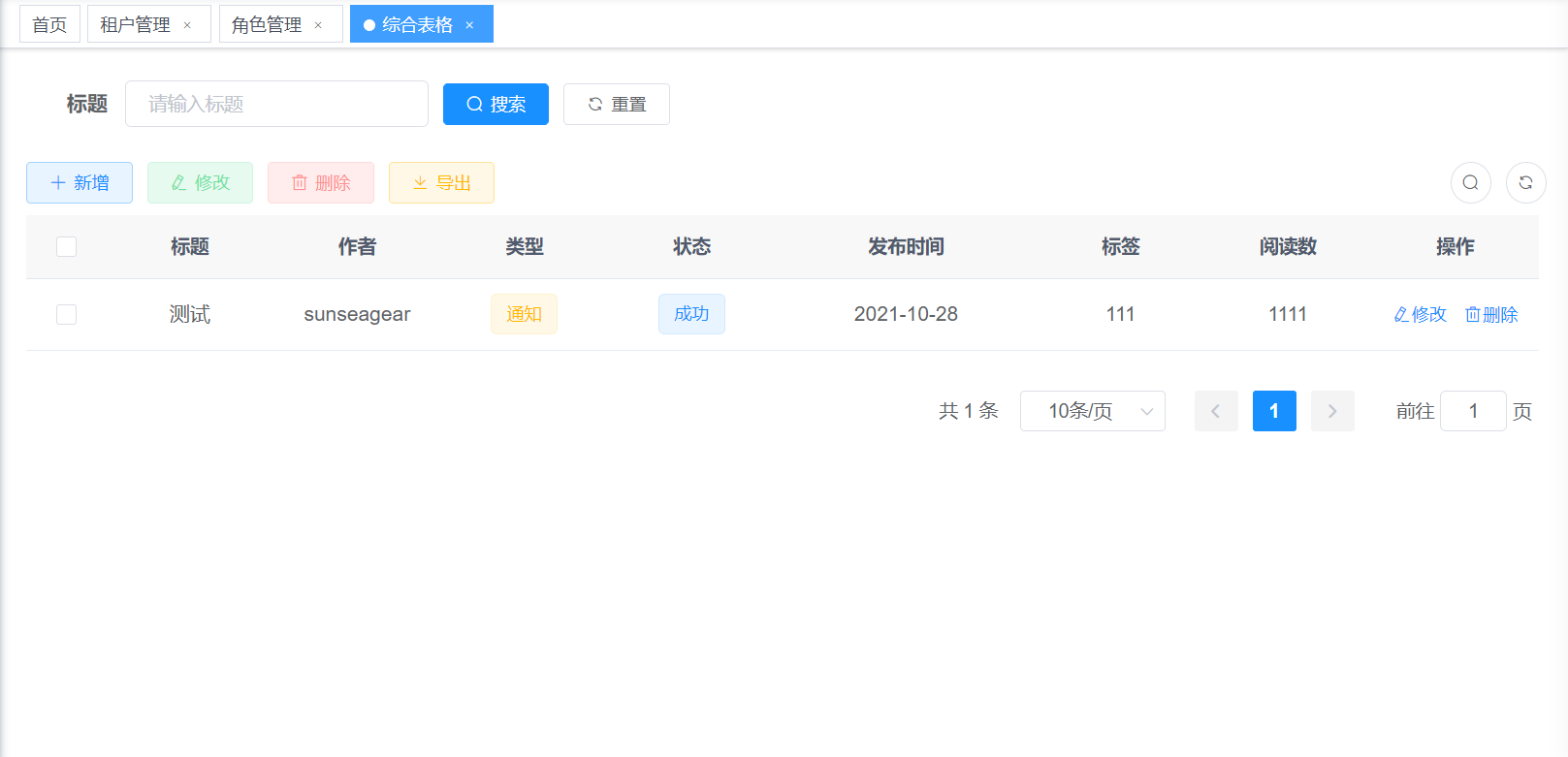
Task: Open the 10条/页 page size dropdown
Action: click(1092, 411)
